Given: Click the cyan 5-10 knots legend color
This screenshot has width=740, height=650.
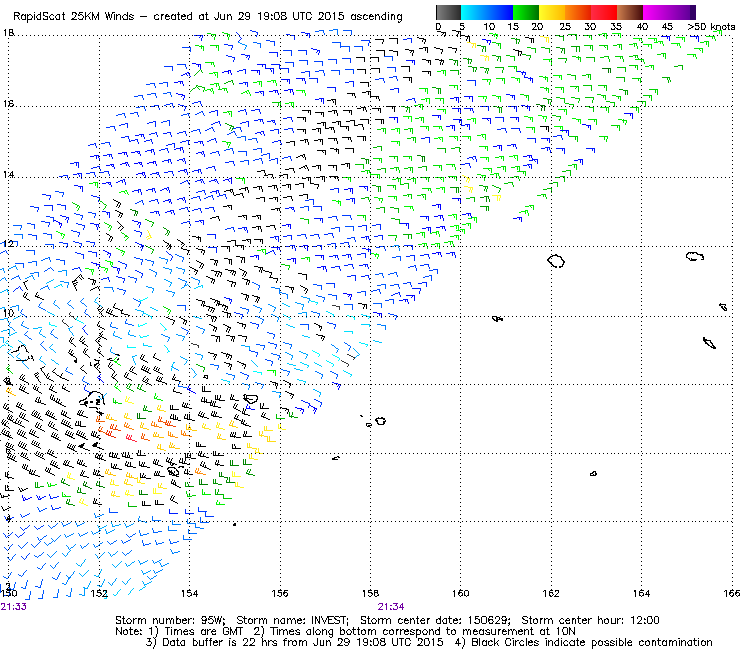Looking at the screenshot, I should click(x=474, y=12).
